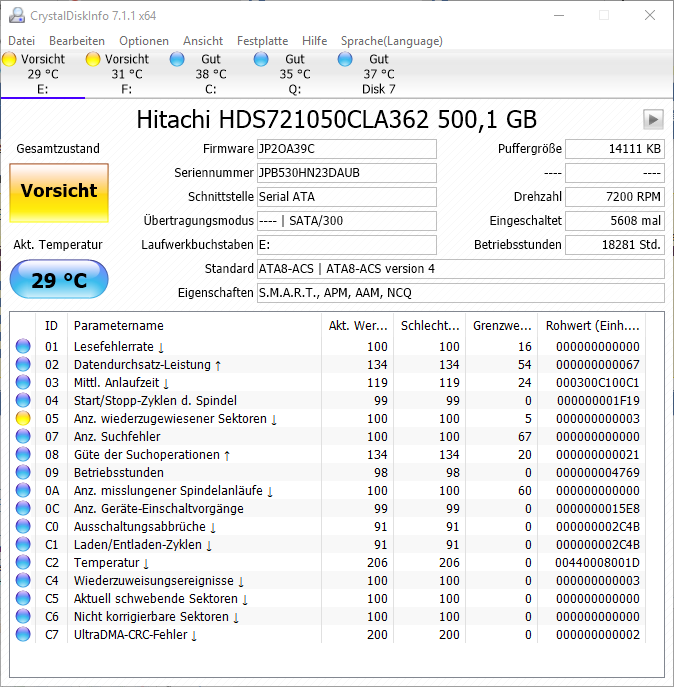Click the Eigenschaften field S.M.A.R.T., APM

461,293
